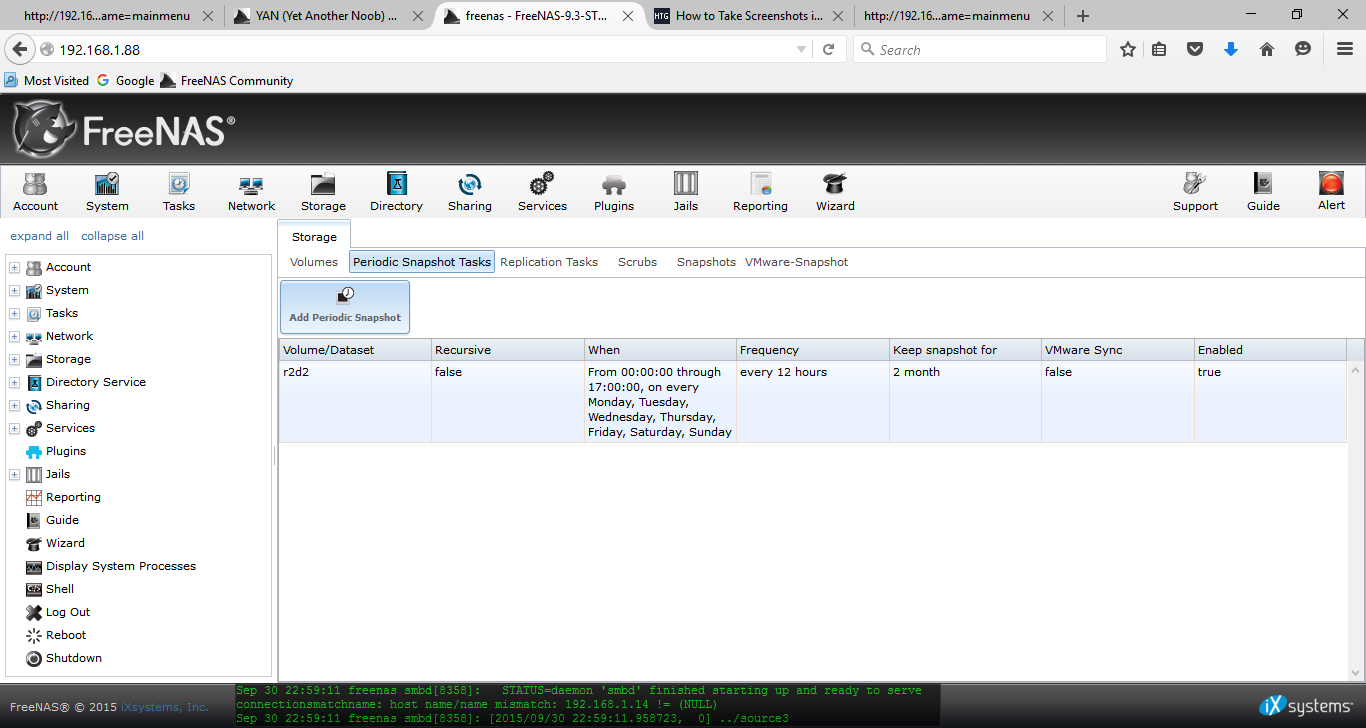Expand the Jails tree node

coord(14,475)
